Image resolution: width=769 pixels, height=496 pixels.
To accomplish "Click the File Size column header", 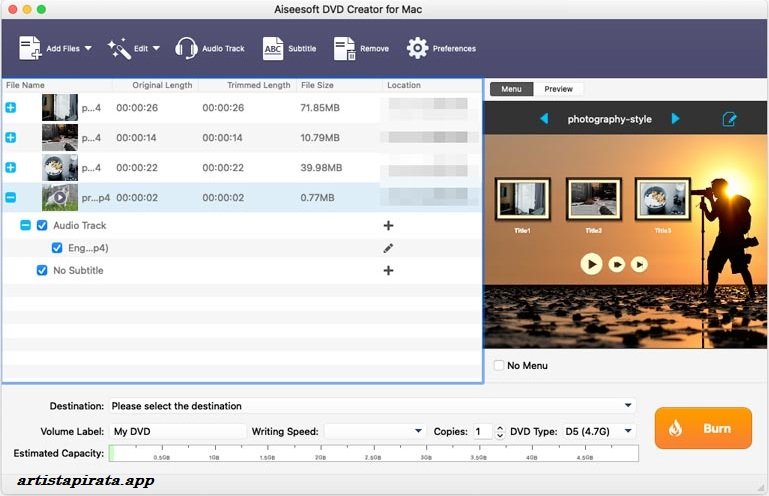I will (317, 85).
